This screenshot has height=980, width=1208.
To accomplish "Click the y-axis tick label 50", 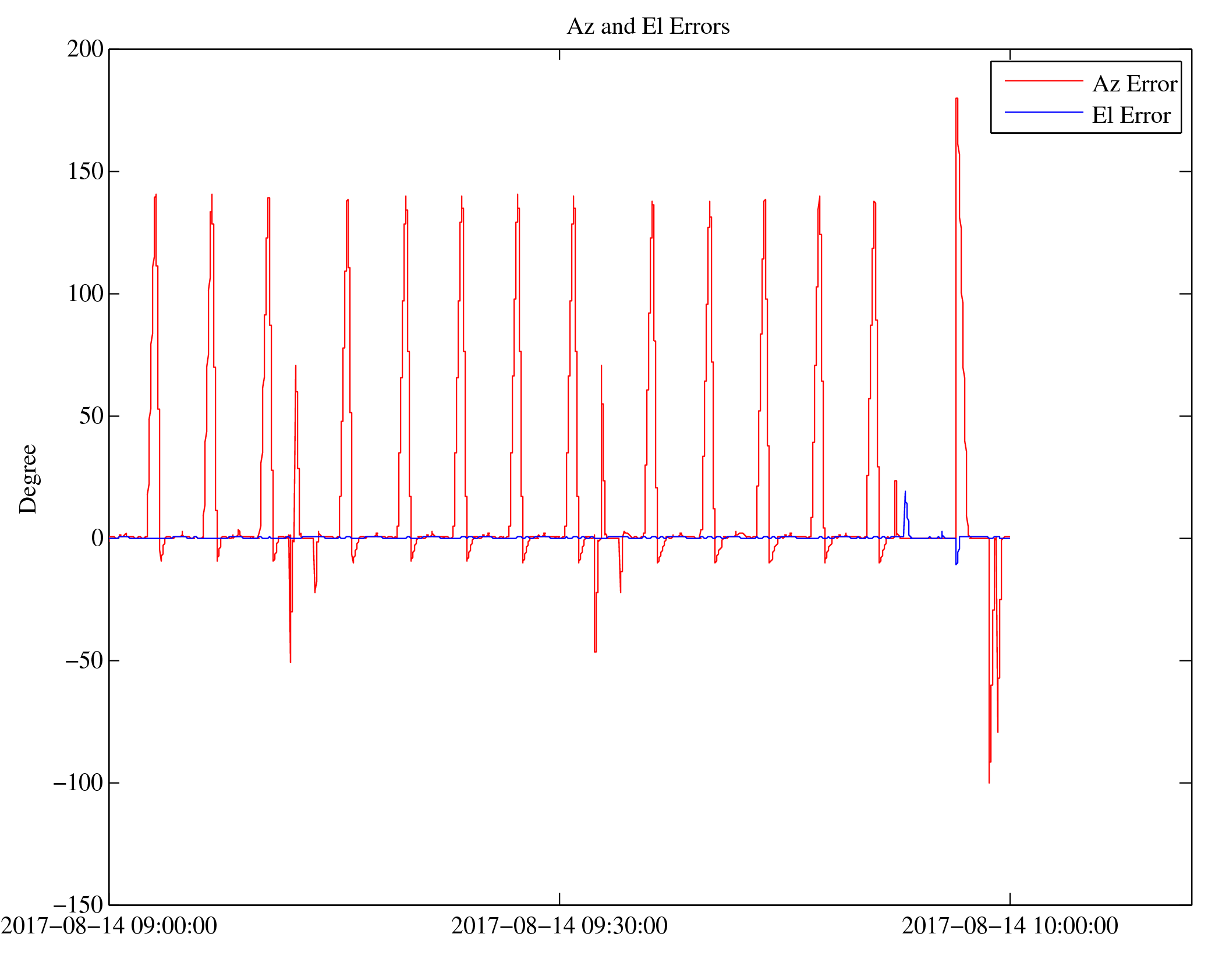I will [x=91, y=416].
